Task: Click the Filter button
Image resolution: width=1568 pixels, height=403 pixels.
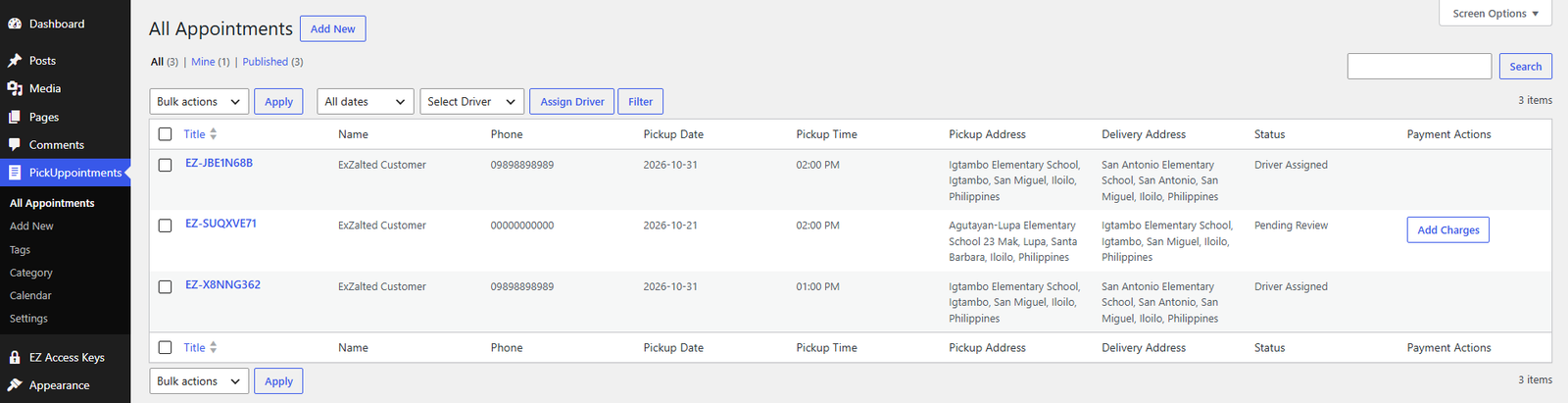Action: click(x=641, y=102)
